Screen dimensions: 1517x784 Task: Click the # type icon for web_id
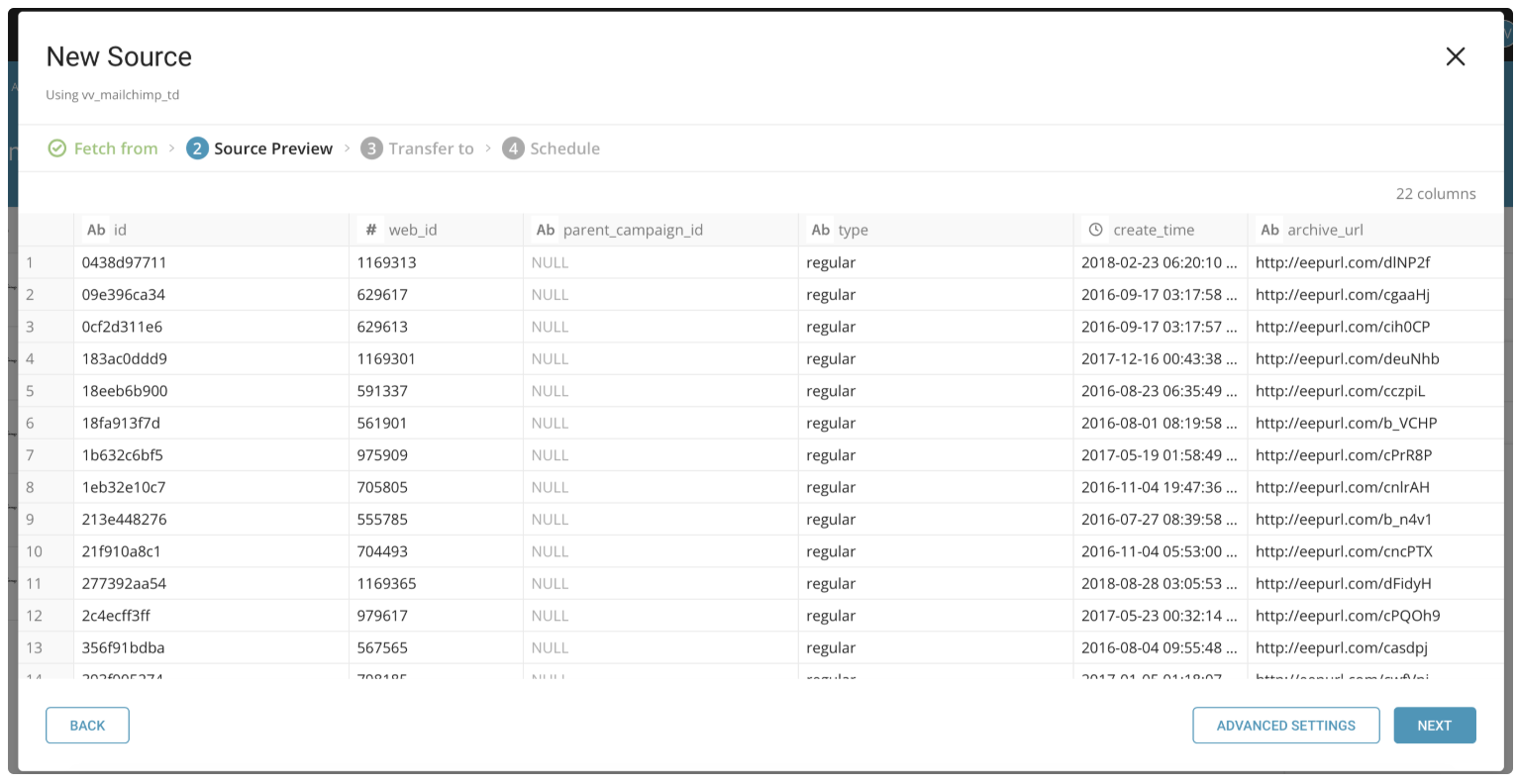coord(370,230)
